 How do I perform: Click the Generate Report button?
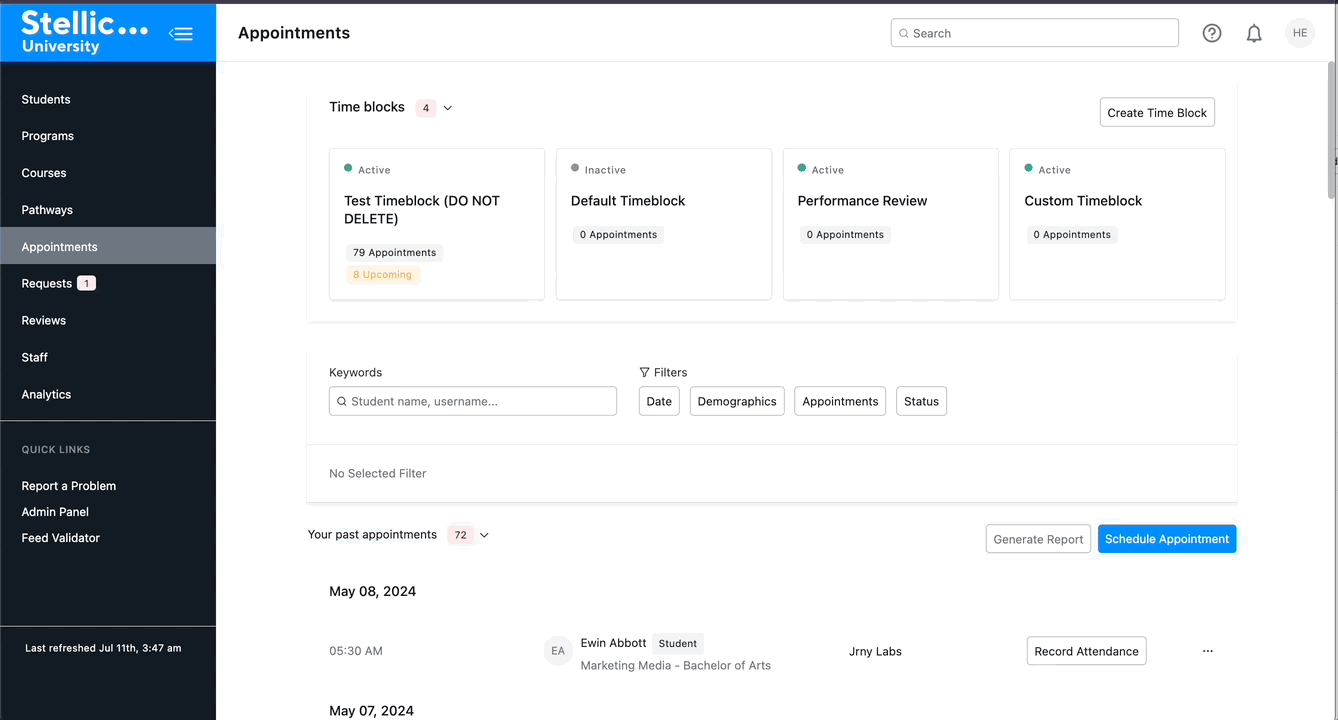click(x=1038, y=539)
